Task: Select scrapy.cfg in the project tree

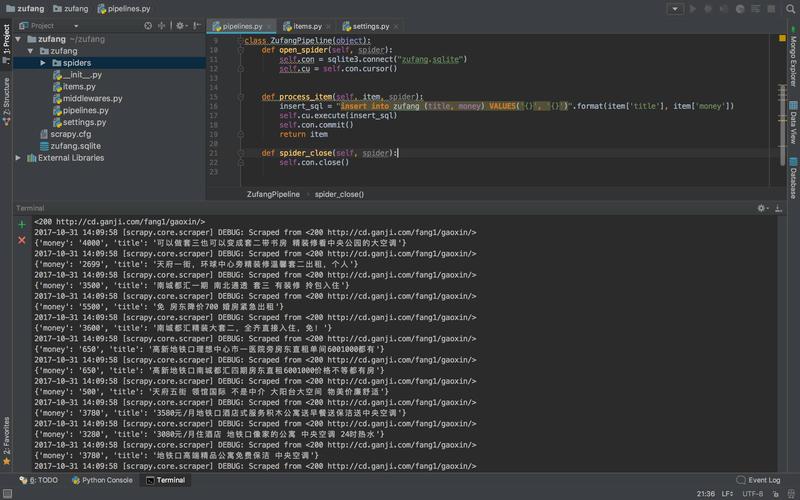Action: pyautogui.click(x=66, y=134)
